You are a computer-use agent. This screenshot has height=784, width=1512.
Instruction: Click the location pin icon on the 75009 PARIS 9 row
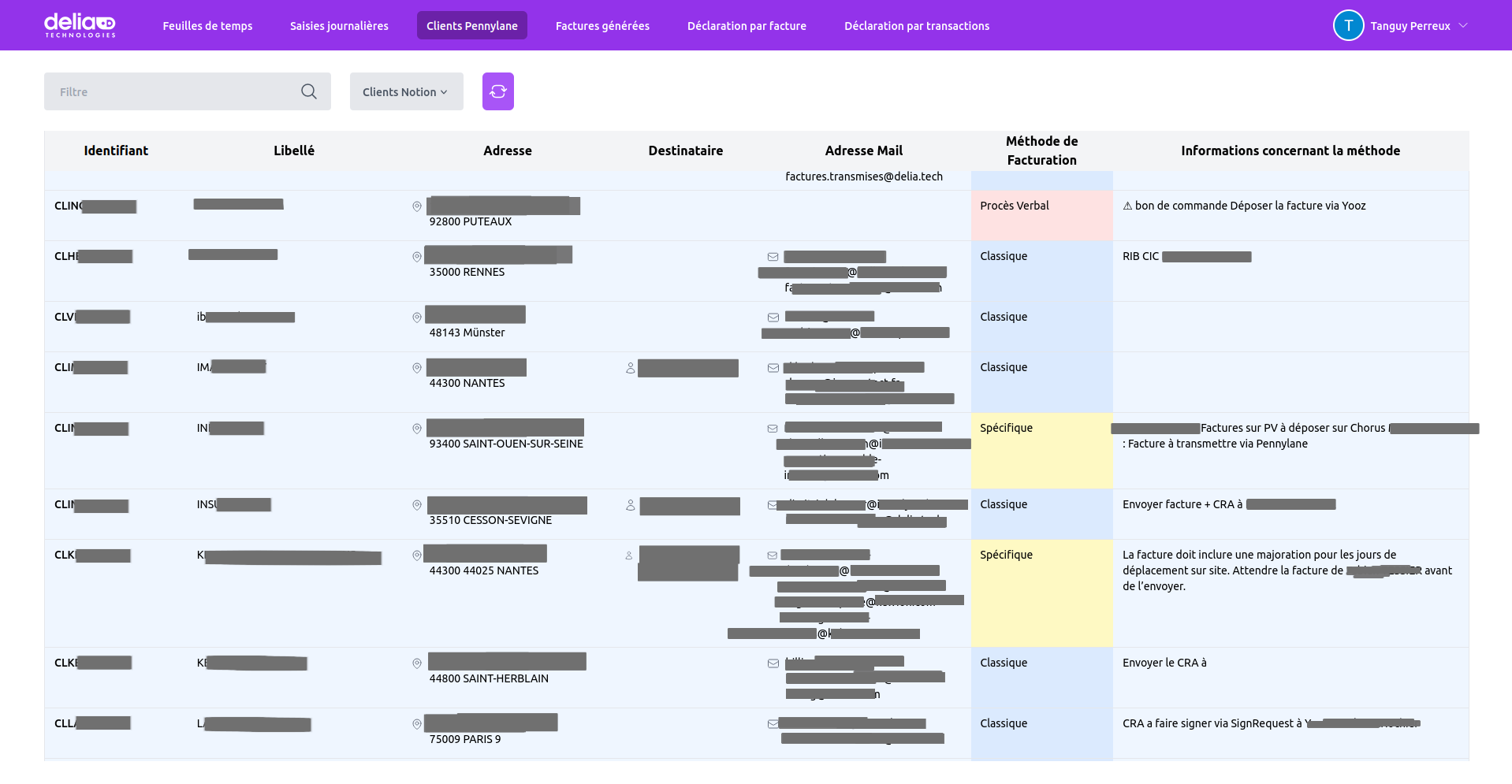(417, 723)
